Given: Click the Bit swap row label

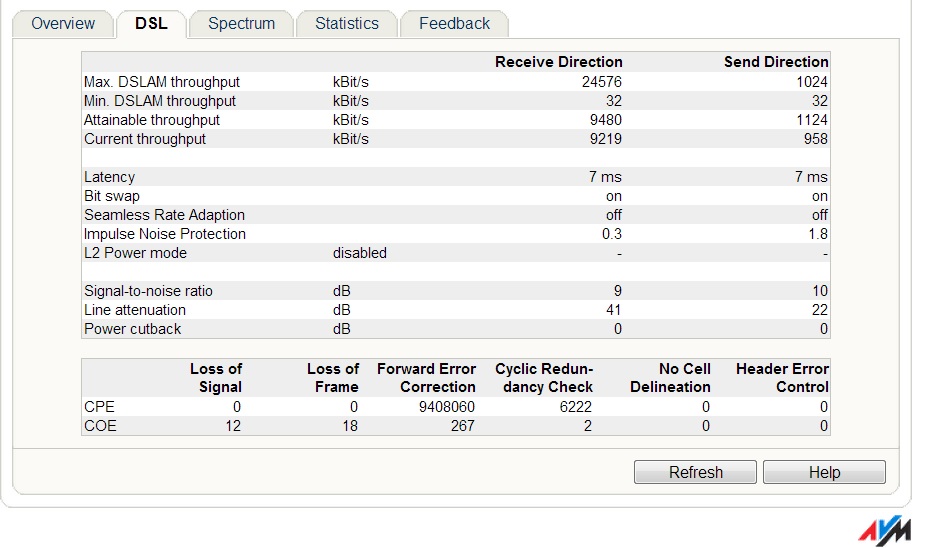Looking at the screenshot, I should 112,196.
